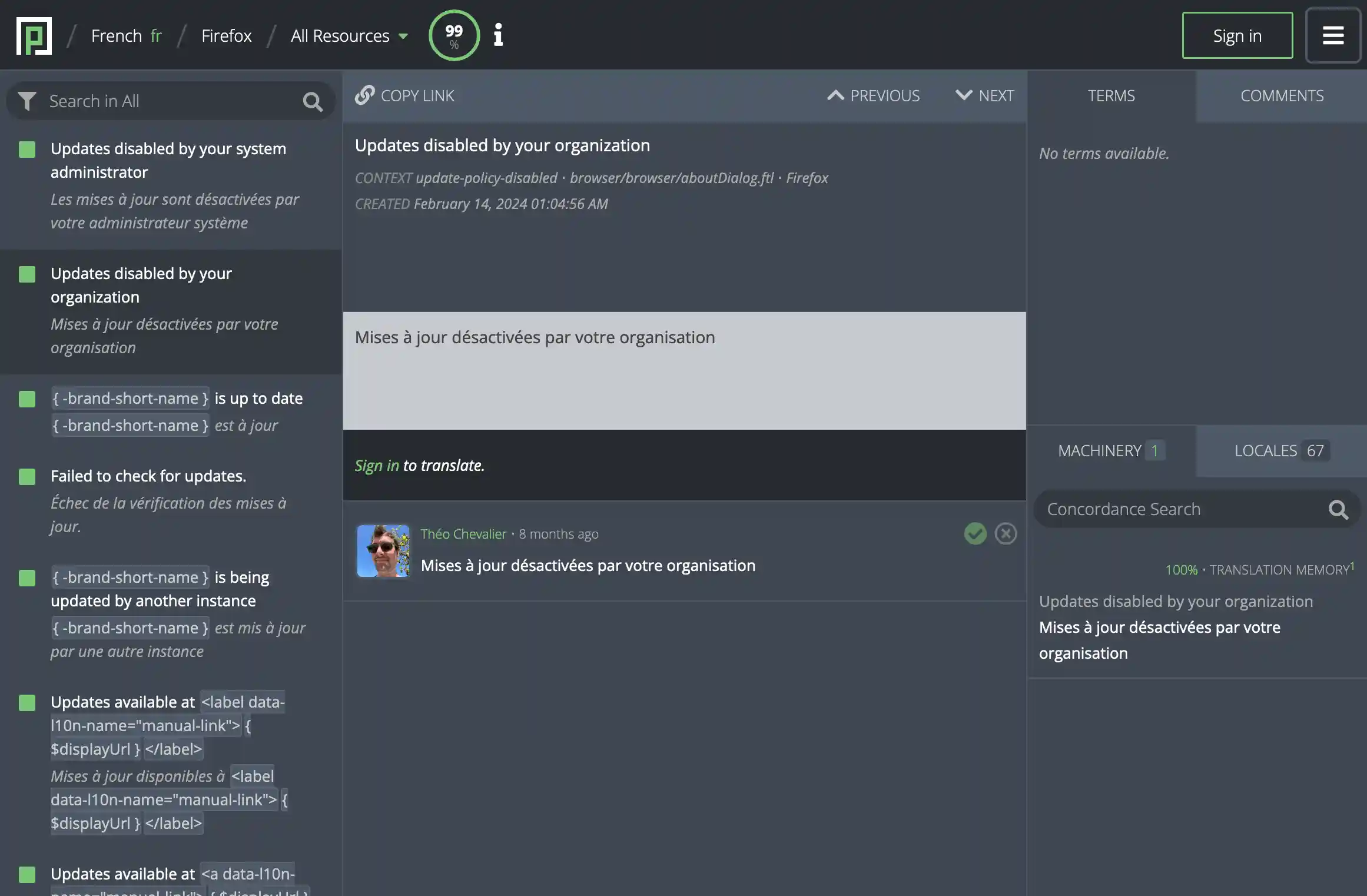The width and height of the screenshot is (1367, 896).
Task: Click the Pontoon logo icon
Action: tap(34, 36)
